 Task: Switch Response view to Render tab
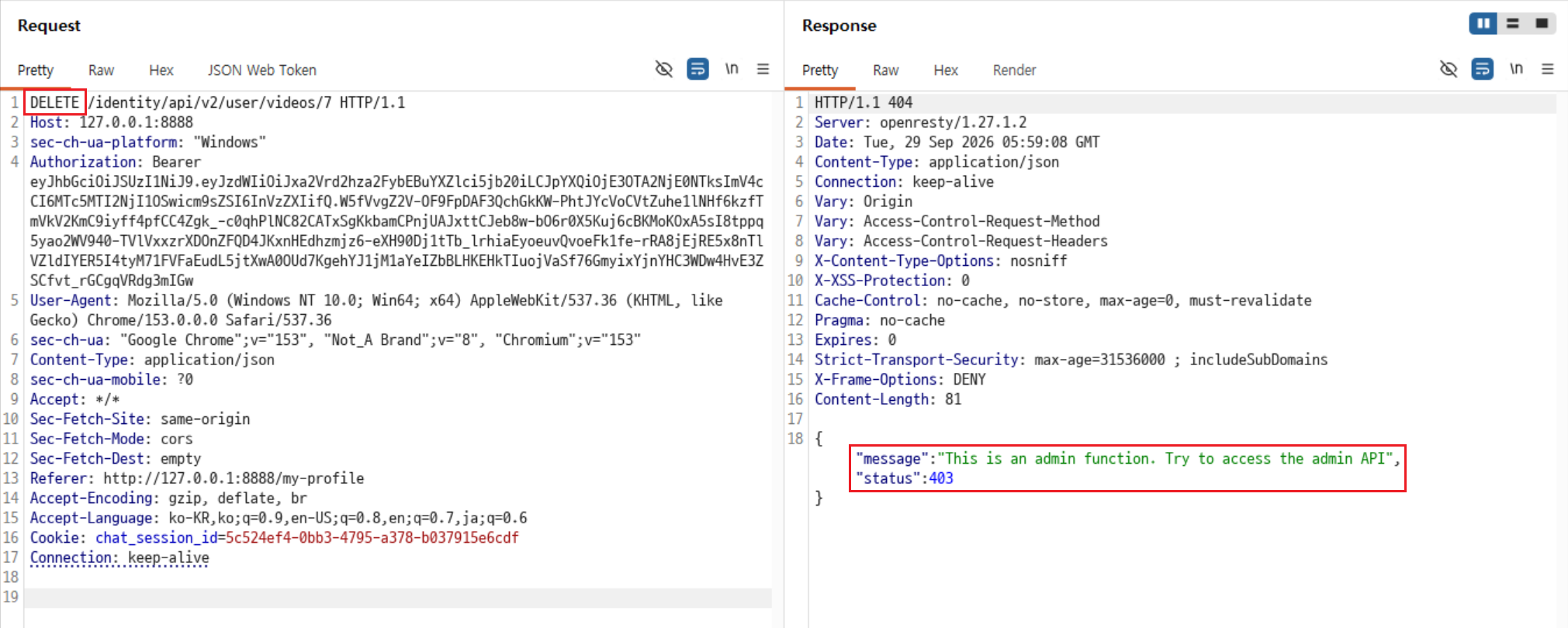coord(1014,71)
